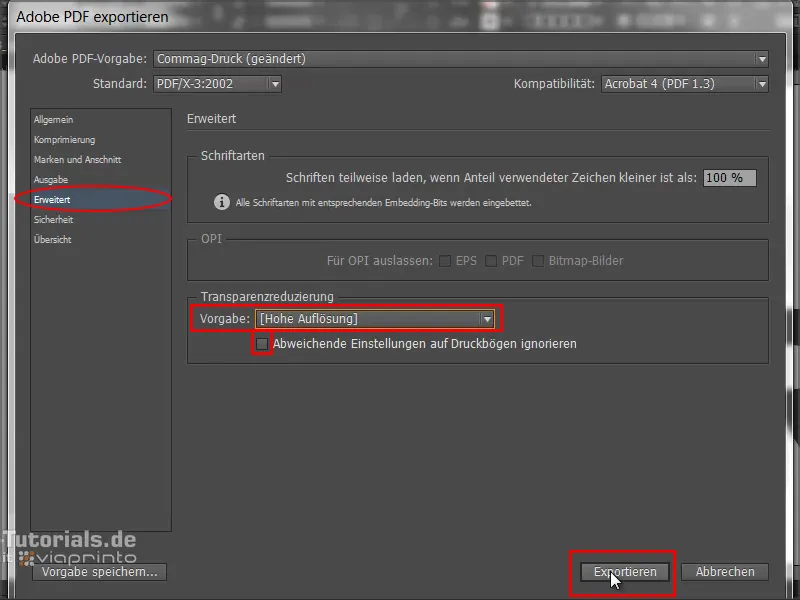Click the embedding-bits info text

(384, 203)
